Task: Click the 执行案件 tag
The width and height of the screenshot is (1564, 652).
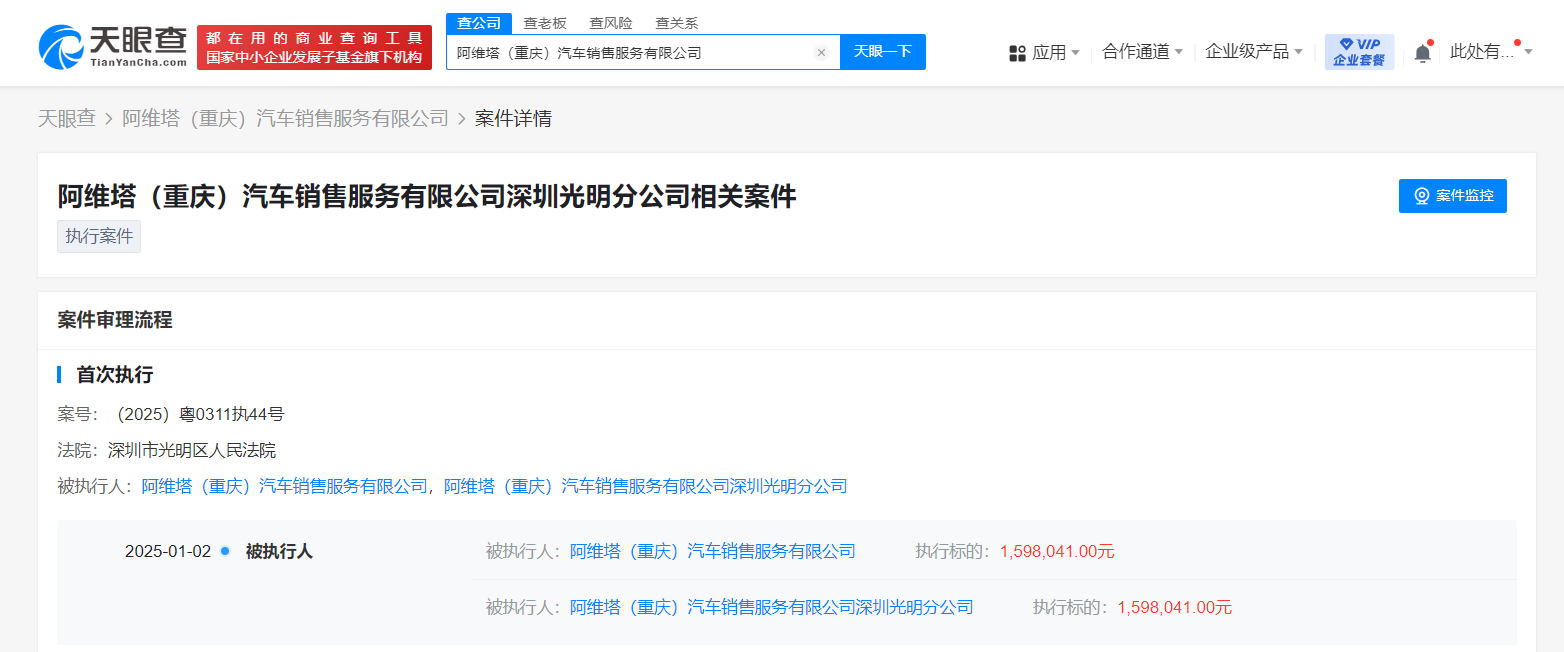Action: pos(99,237)
